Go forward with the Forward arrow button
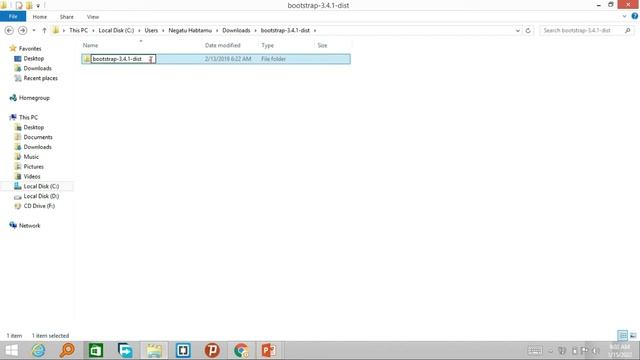Image resolution: width=640 pixels, height=360 pixels. point(22,31)
